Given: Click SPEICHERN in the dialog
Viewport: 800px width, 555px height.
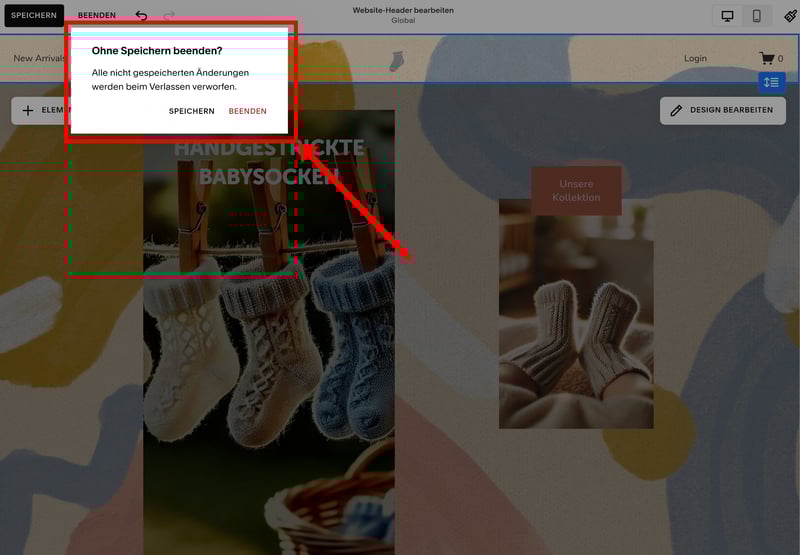Looking at the screenshot, I should coord(191,111).
